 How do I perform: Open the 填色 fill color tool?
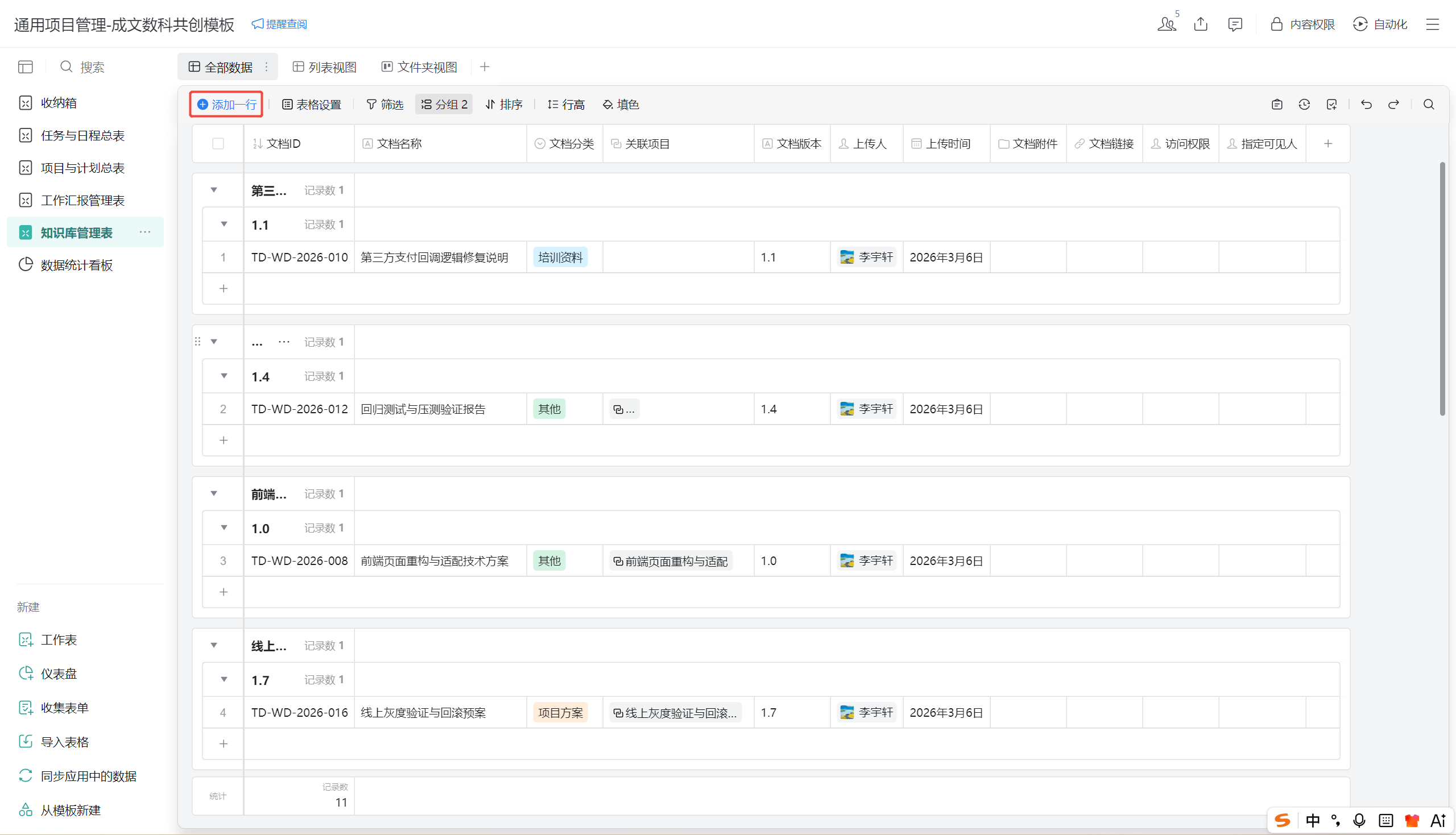click(x=621, y=105)
